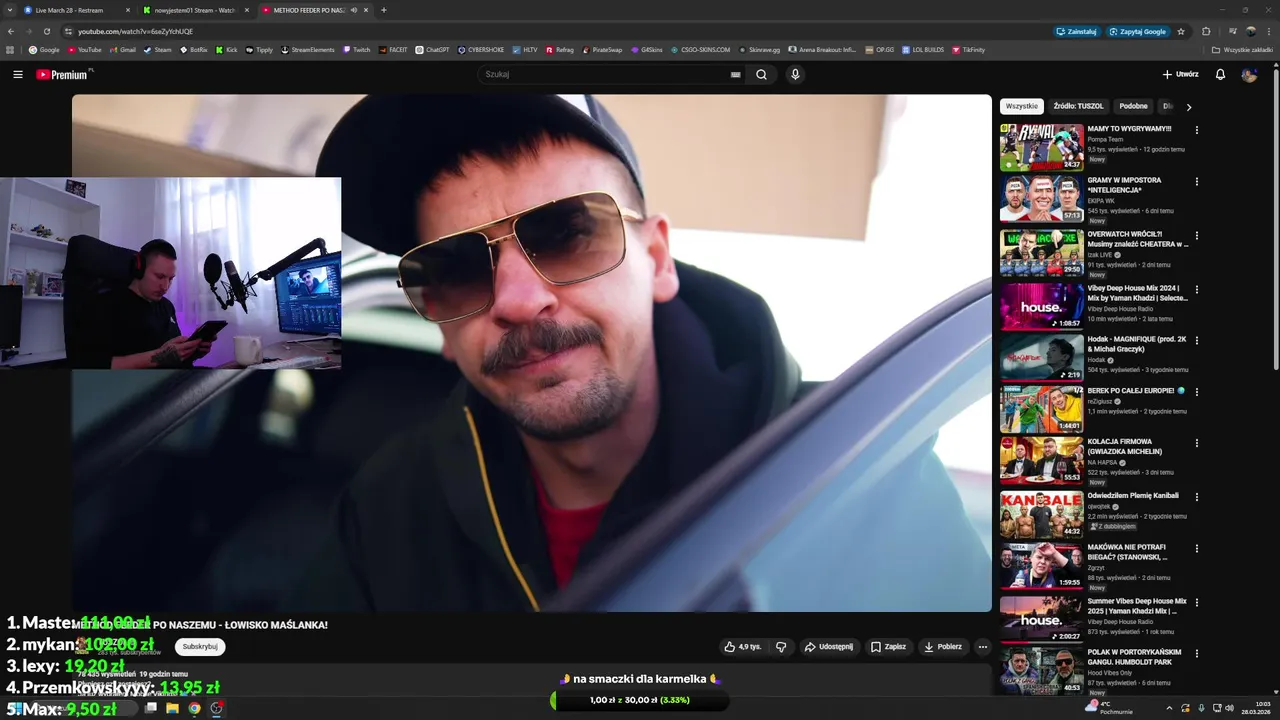Open the Chrome profile avatar
Viewport: 1280px width, 720px height.
coord(1251,31)
